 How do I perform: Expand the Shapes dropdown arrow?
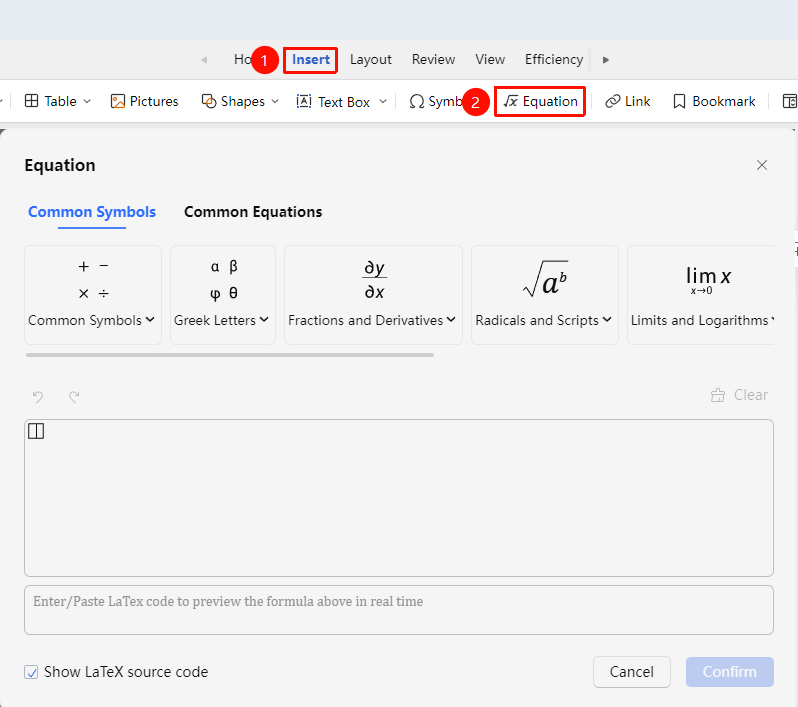coord(275,101)
